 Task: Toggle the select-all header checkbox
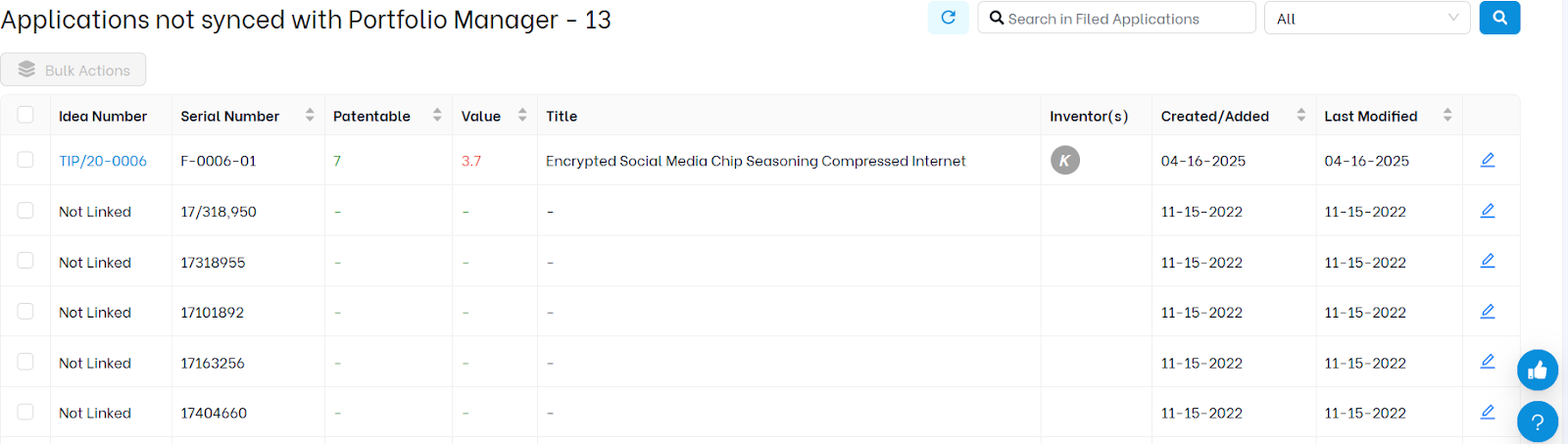25,115
